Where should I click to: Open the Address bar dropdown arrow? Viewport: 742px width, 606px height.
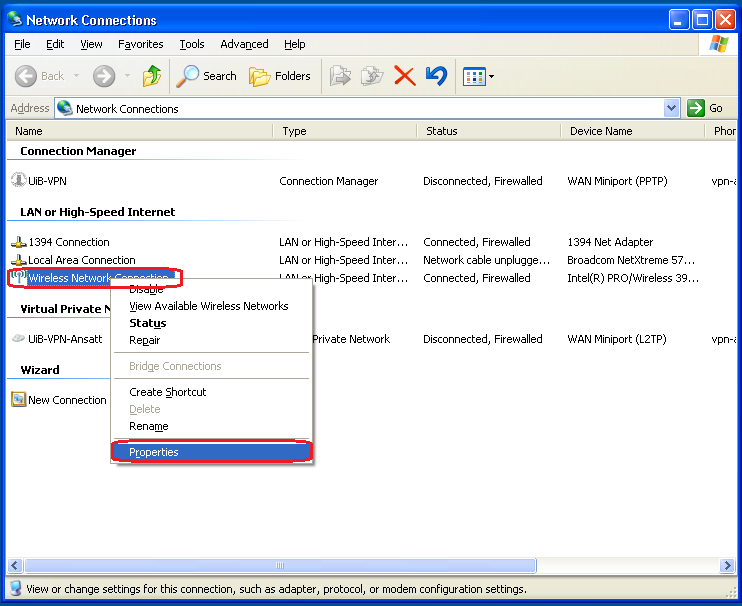click(x=671, y=108)
